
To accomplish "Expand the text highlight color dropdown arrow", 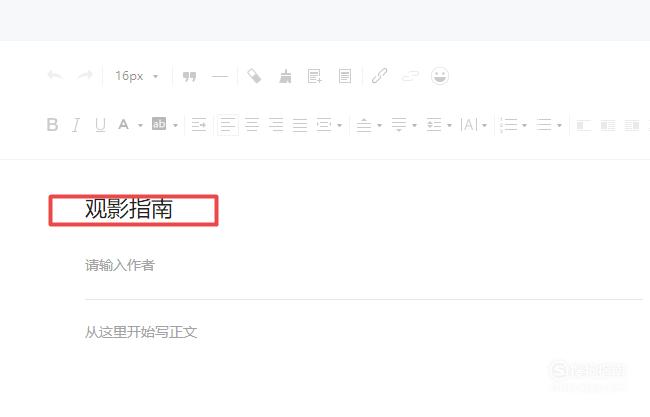I will pos(175,125).
